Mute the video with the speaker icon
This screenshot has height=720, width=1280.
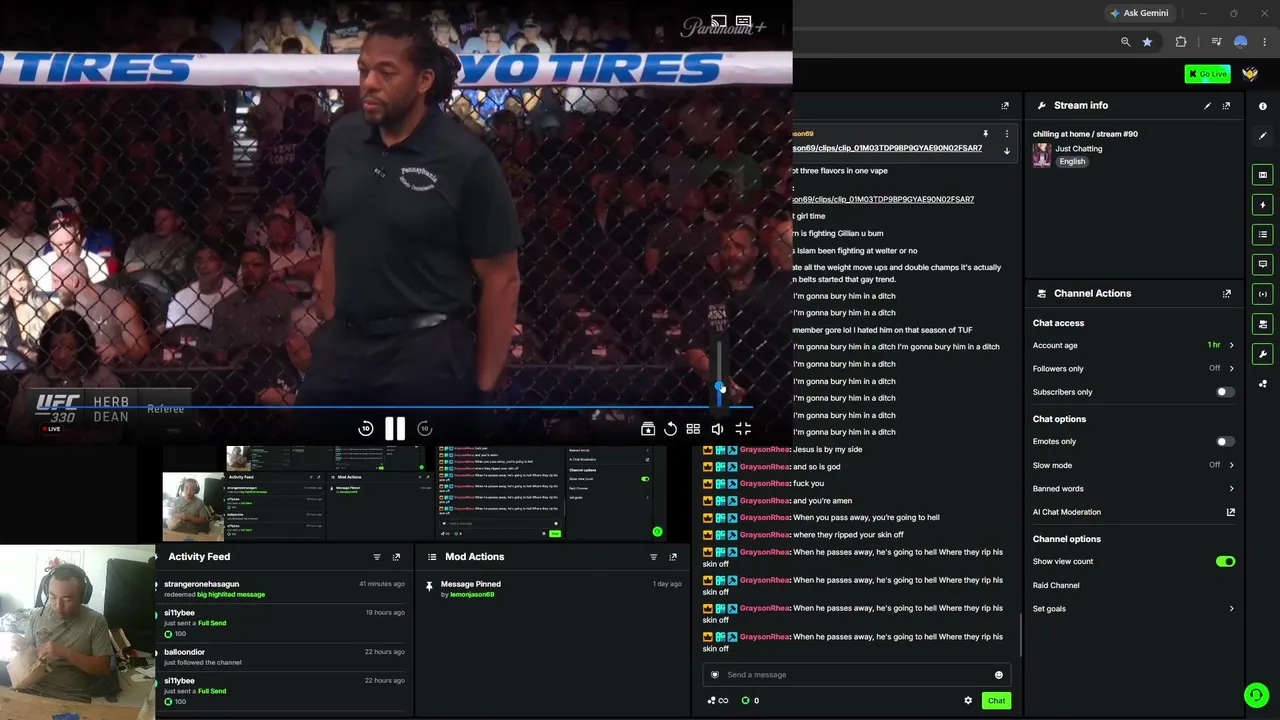tap(717, 429)
